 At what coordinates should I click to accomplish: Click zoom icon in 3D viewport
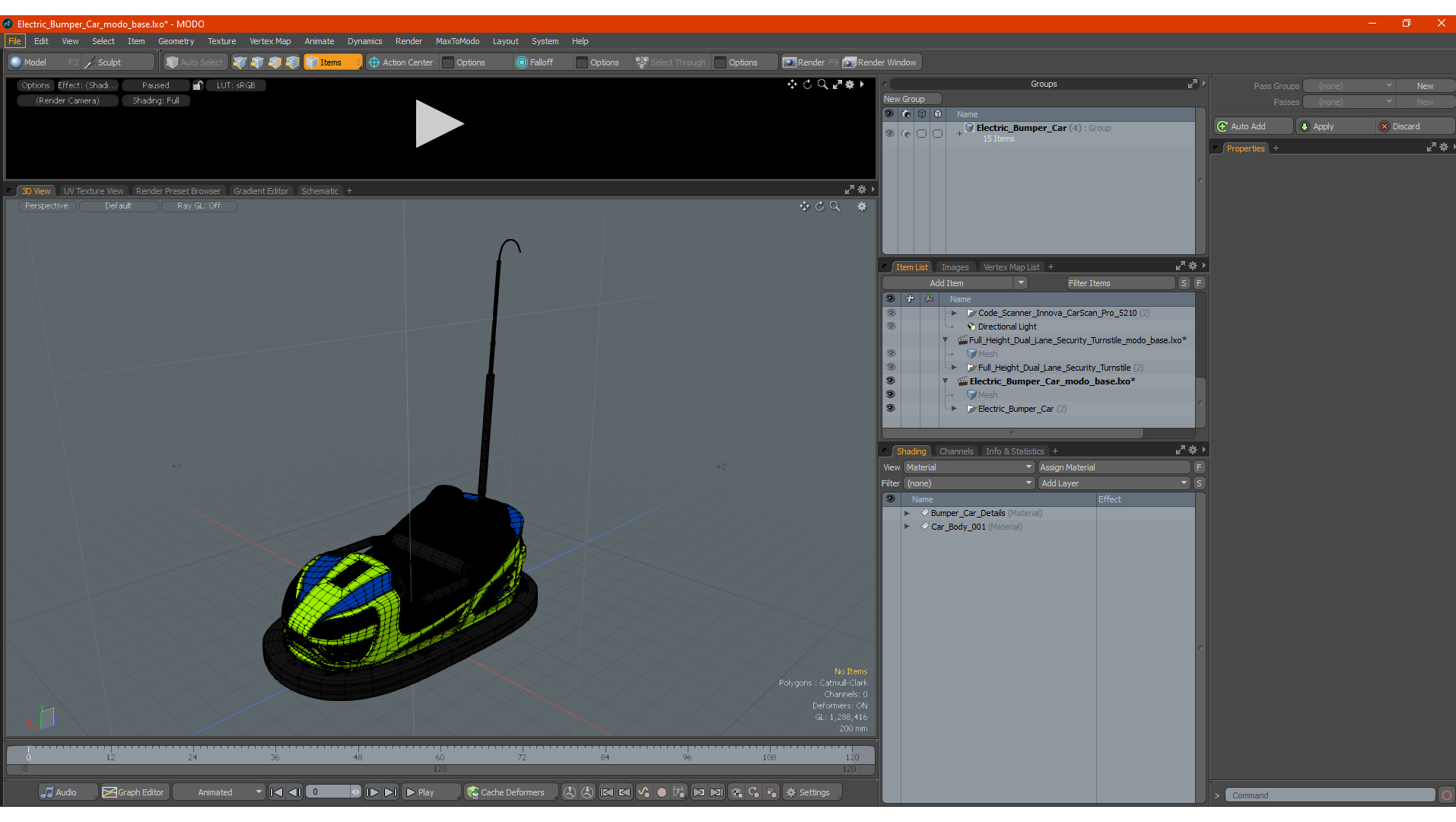point(834,206)
